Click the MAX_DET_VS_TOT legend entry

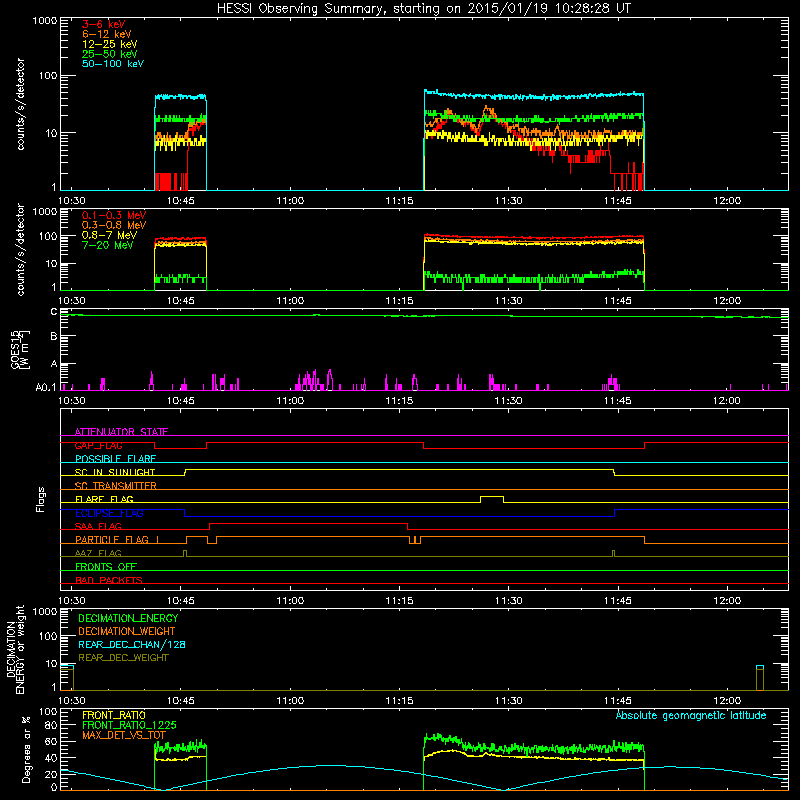123,735
